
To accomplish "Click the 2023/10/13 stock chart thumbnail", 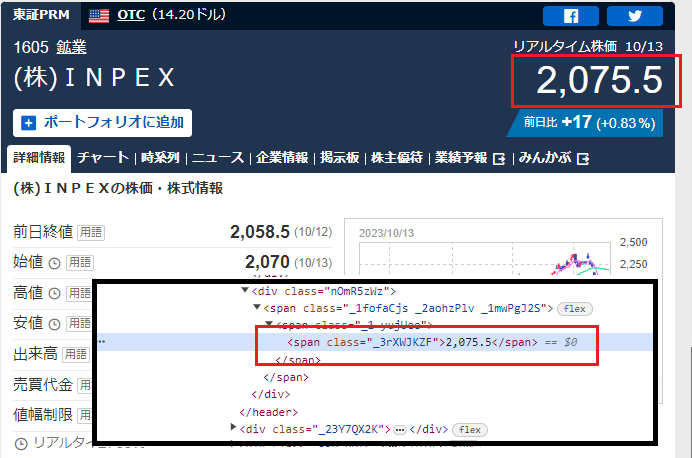I will [x=503, y=247].
